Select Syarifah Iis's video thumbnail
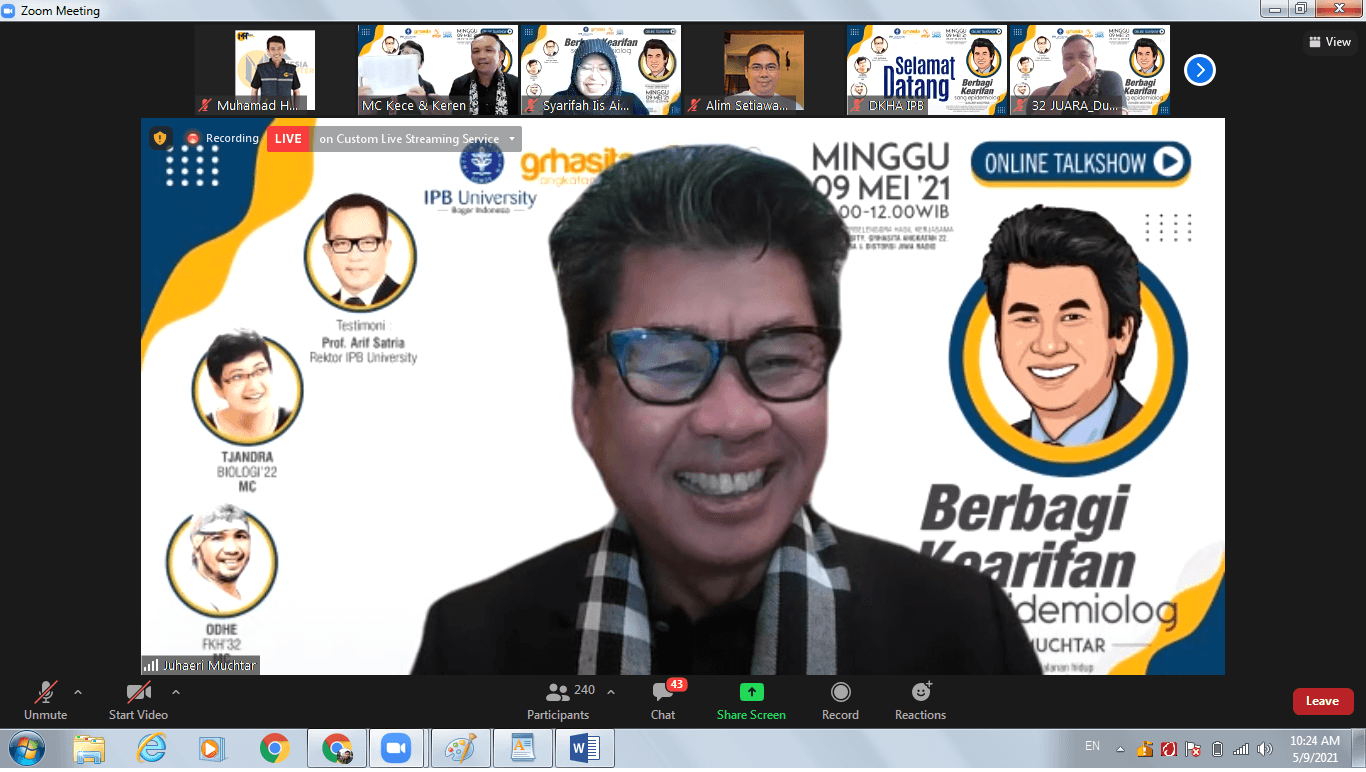Image resolution: width=1366 pixels, height=772 pixels. point(600,69)
